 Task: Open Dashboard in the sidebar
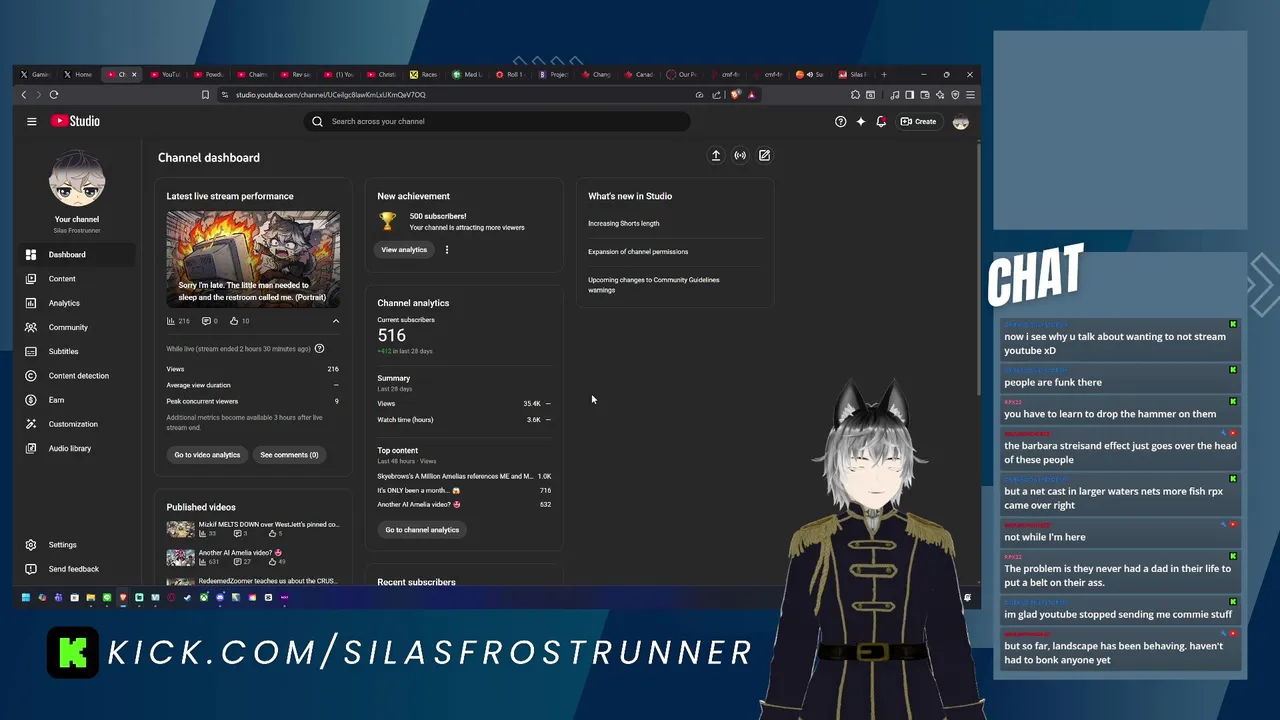coord(75,255)
